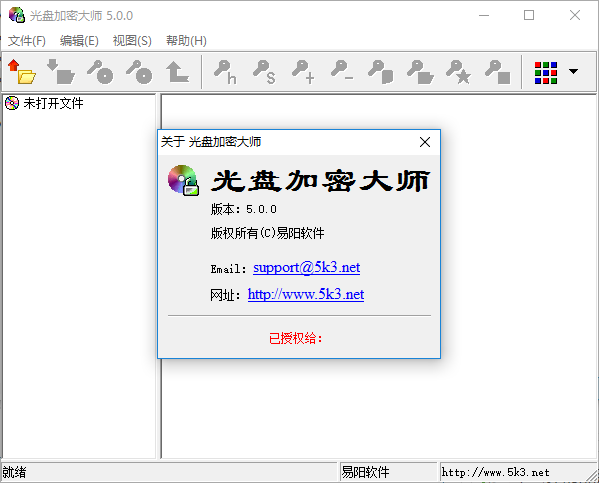599x483 pixels.
Task: Click the app icon in the title bar
Action: coord(17,15)
